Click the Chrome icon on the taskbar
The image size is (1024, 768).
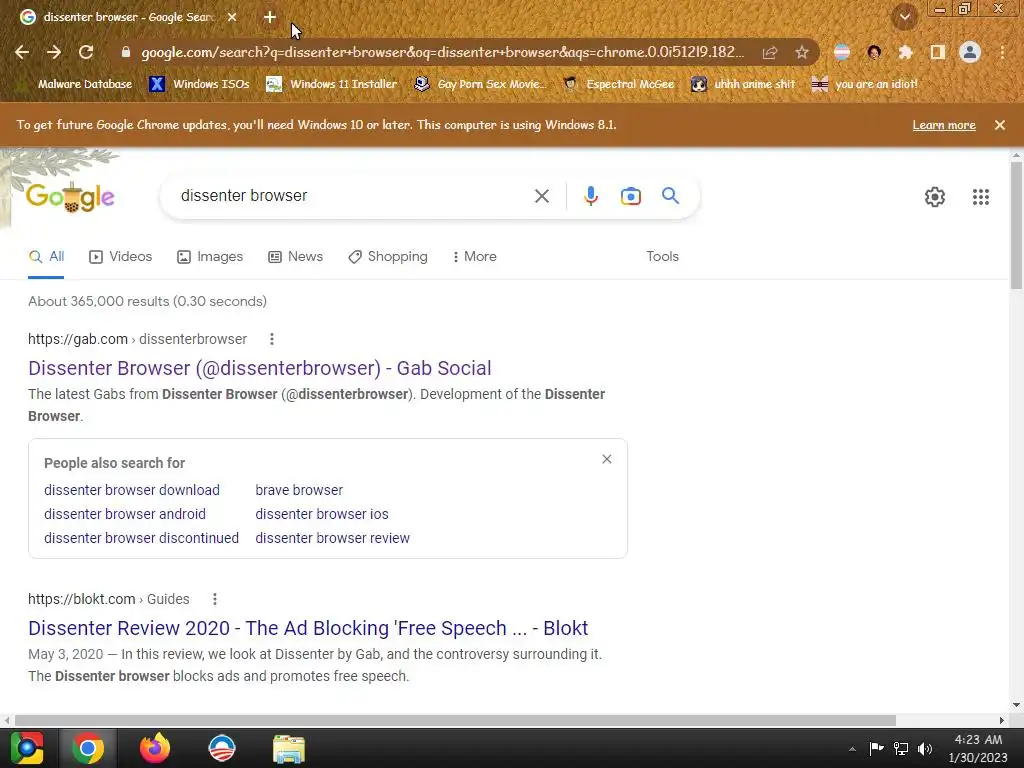point(88,748)
